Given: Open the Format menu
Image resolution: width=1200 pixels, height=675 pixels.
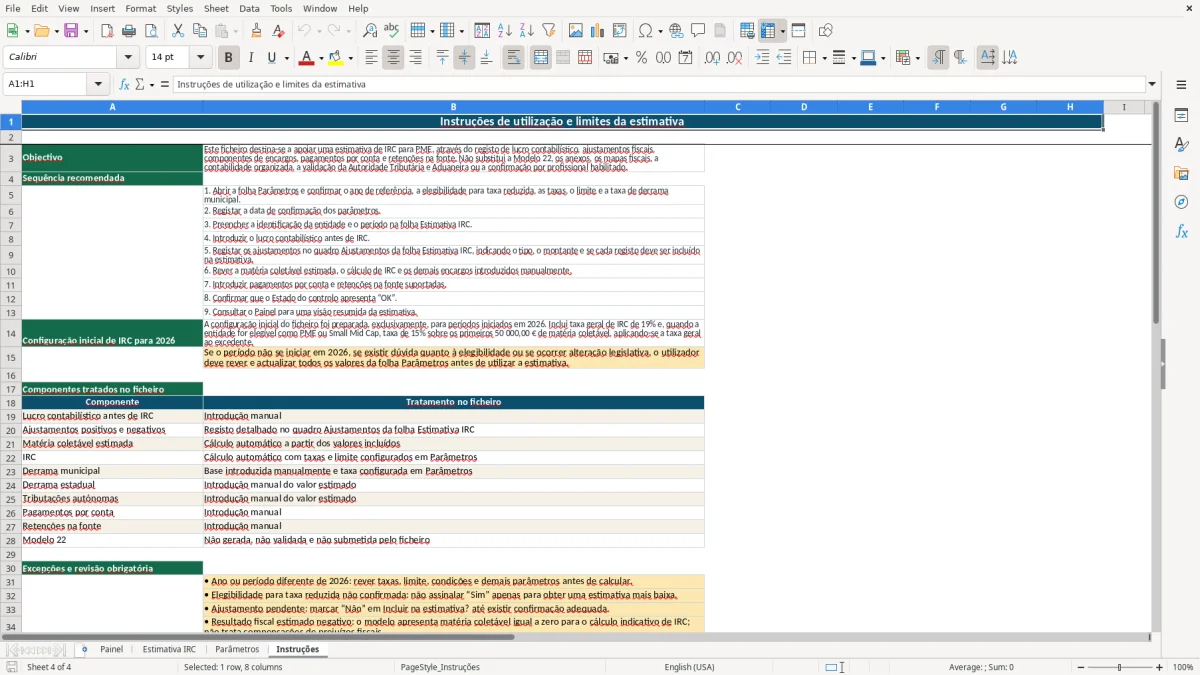Looking at the screenshot, I should 140,8.
